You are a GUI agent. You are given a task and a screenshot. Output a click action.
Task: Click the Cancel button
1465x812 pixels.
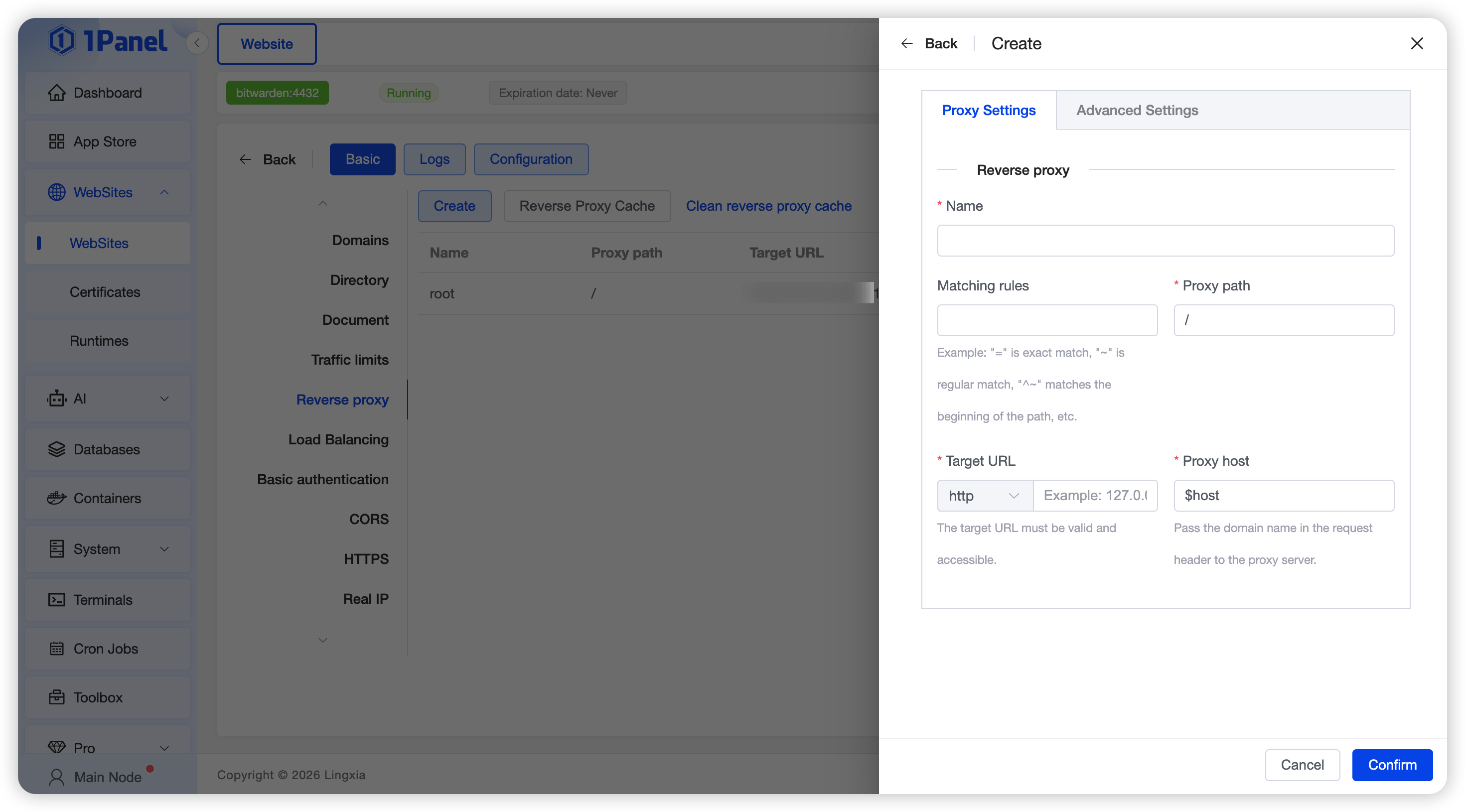pyautogui.click(x=1302, y=765)
